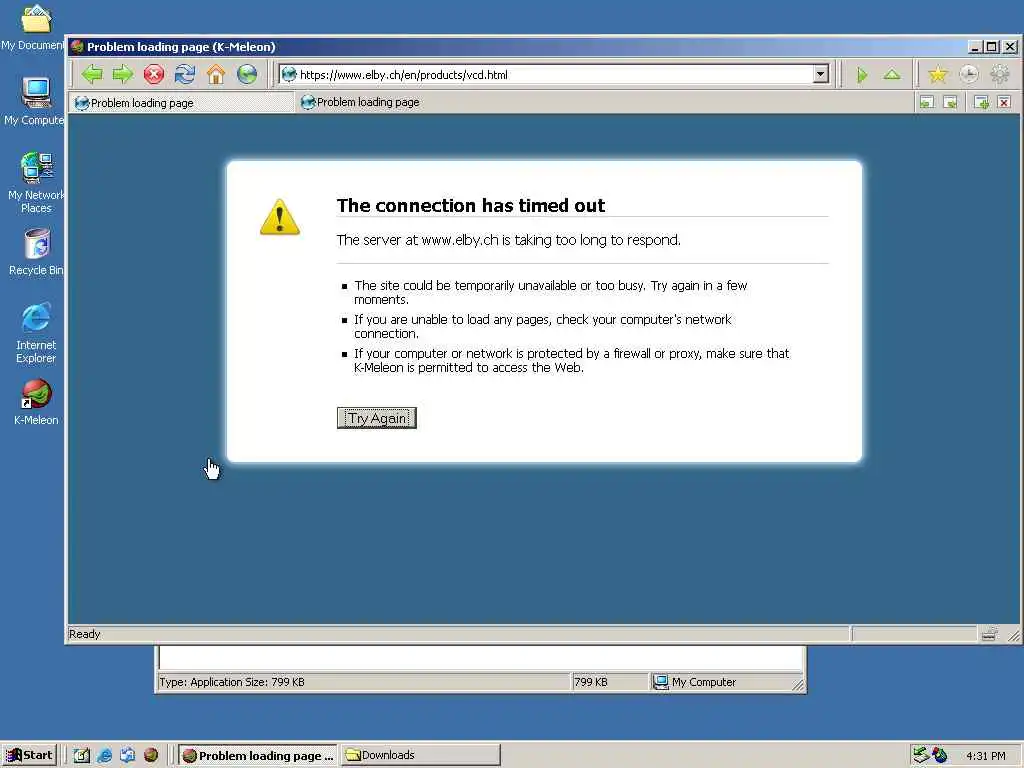The image size is (1024, 768).
Task: Open My Computer desktop icon
Action: click(35, 101)
